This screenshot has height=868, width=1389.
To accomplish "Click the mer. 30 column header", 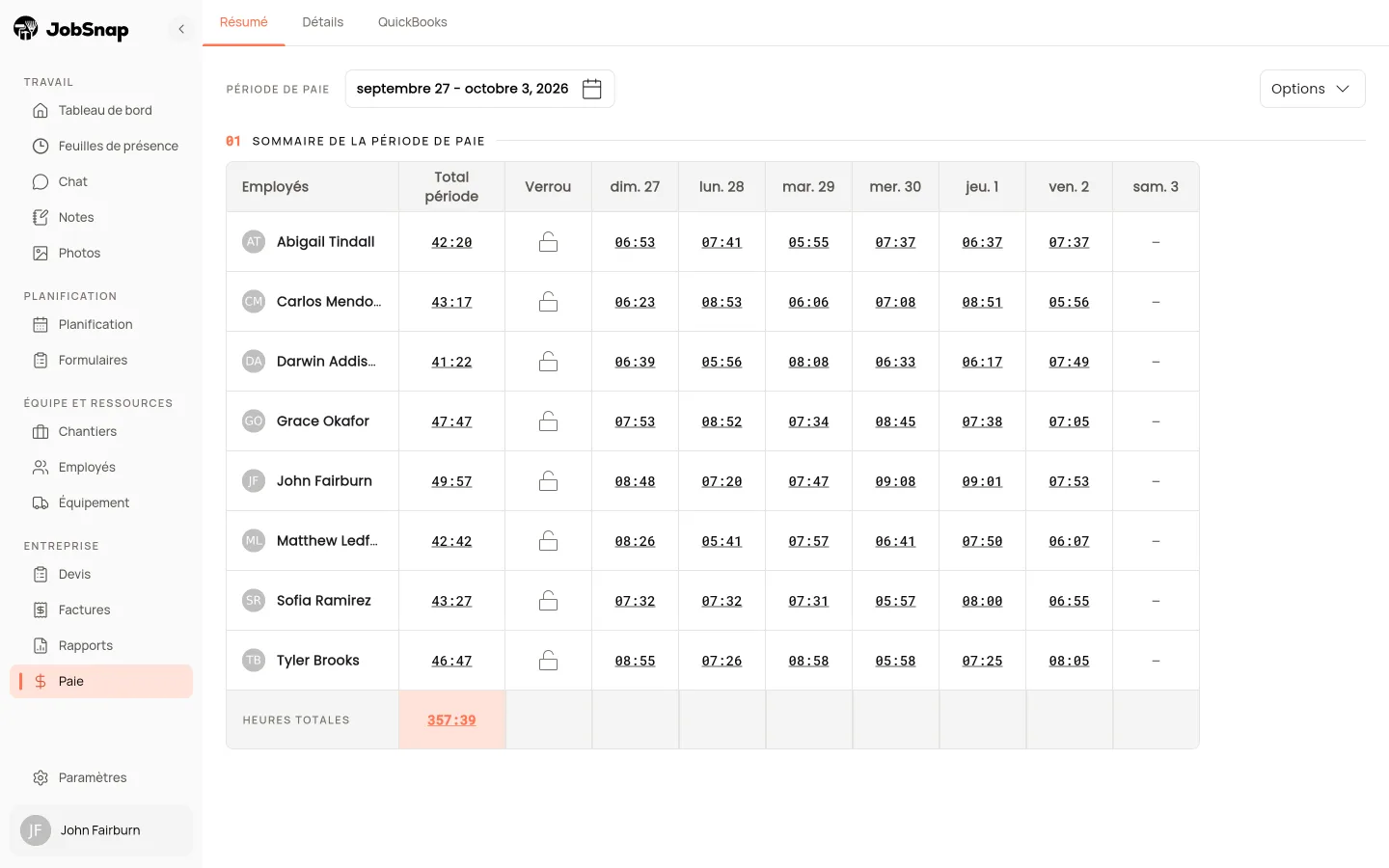I will point(895,187).
